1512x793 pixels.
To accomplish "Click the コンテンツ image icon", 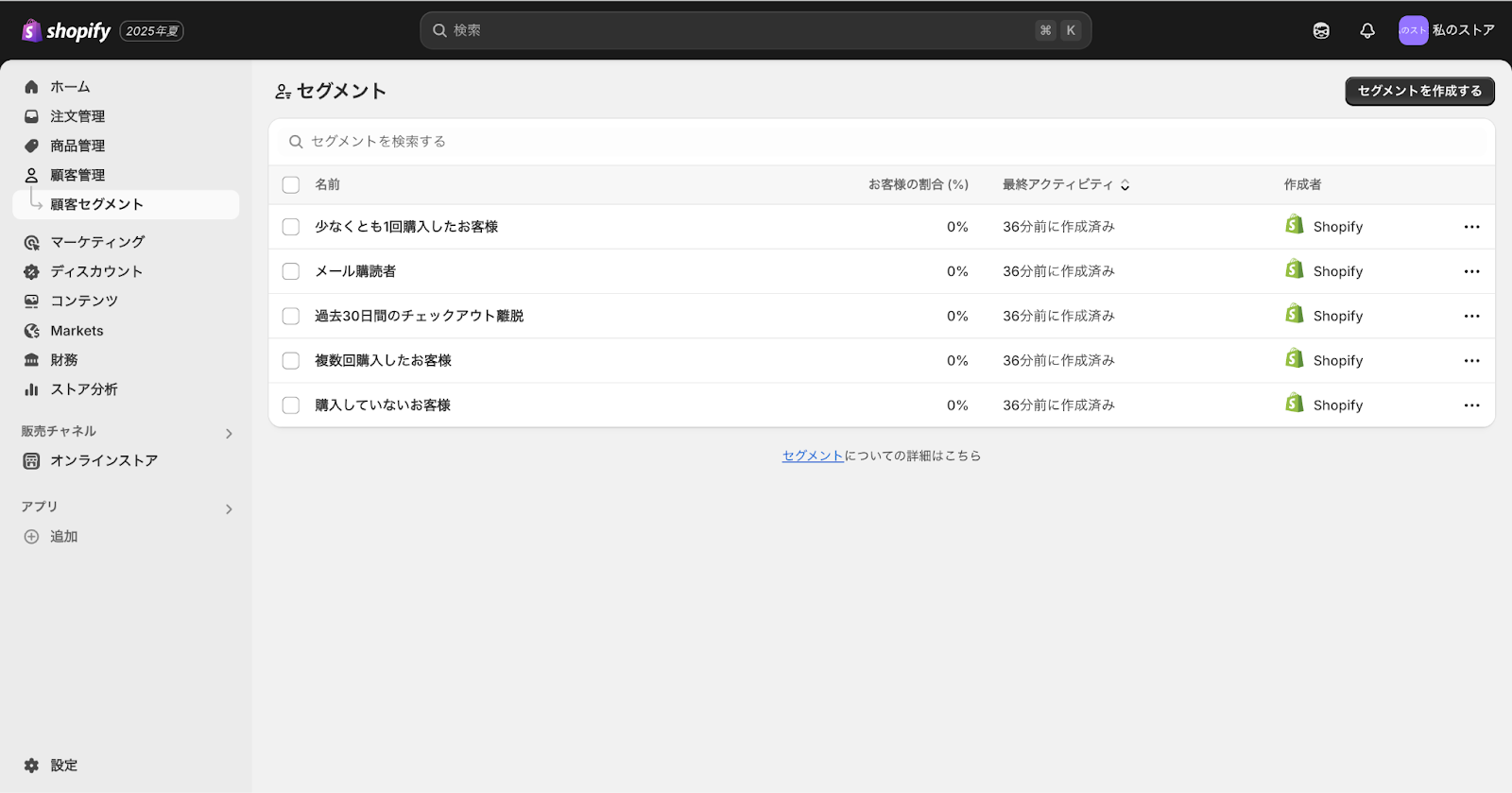I will pyautogui.click(x=31, y=301).
